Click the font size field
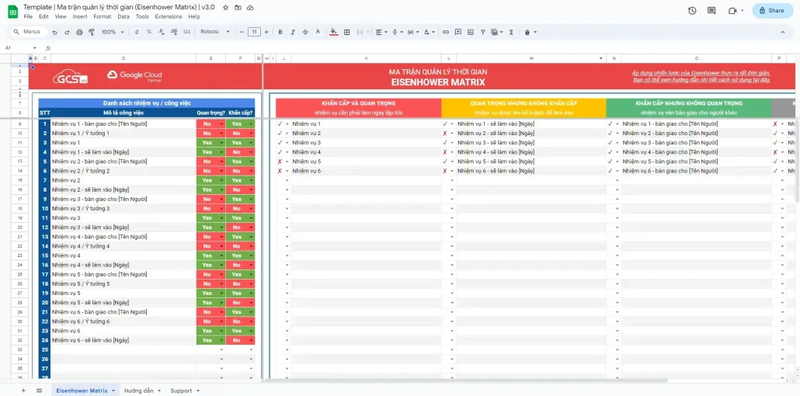The image size is (800, 396). pos(254,32)
